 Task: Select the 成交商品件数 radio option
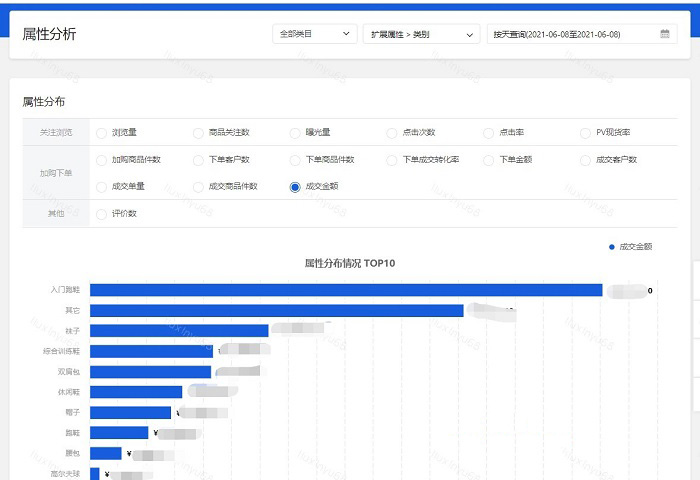click(198, 187)
